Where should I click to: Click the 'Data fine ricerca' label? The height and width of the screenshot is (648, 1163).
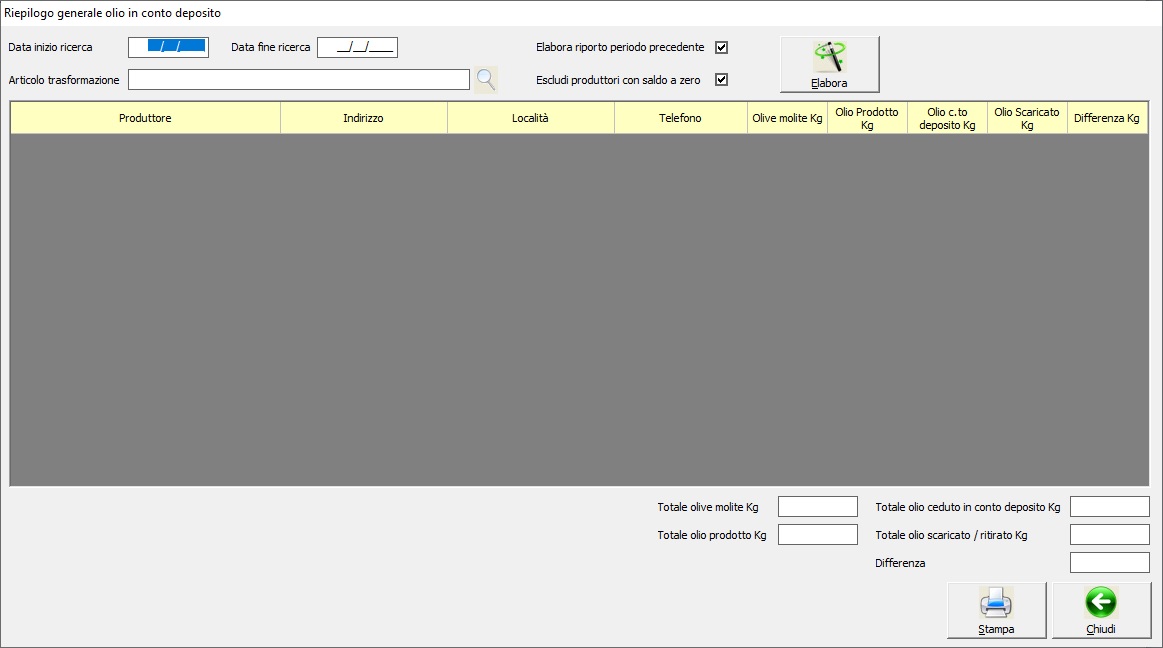click(x=271, y=47)
